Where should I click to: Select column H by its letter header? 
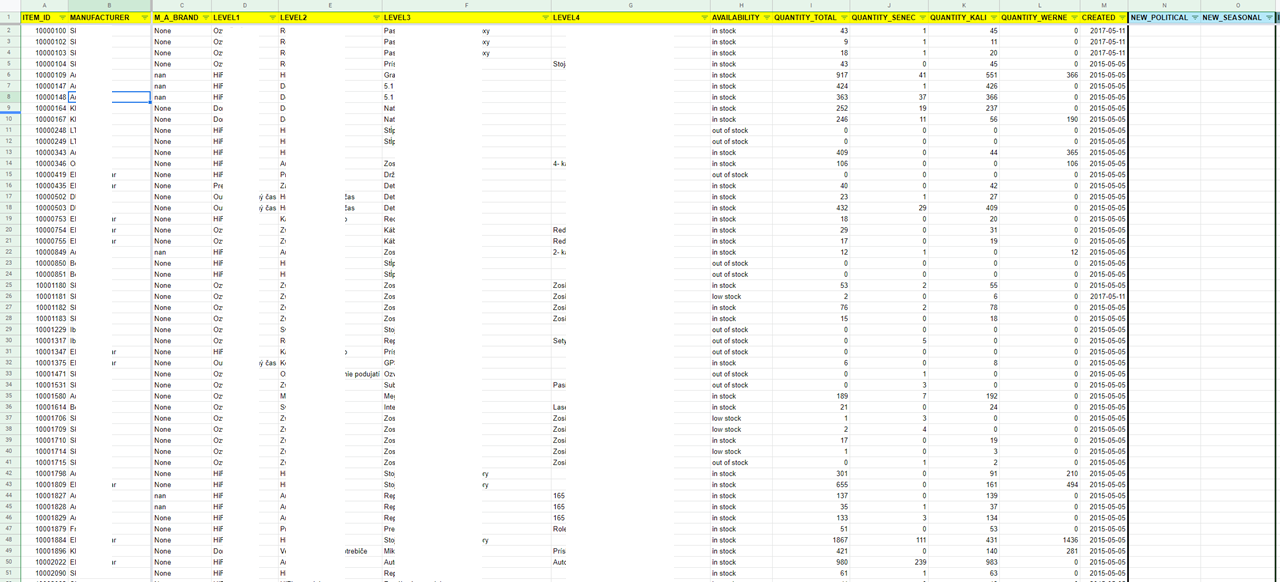[742, 6]
